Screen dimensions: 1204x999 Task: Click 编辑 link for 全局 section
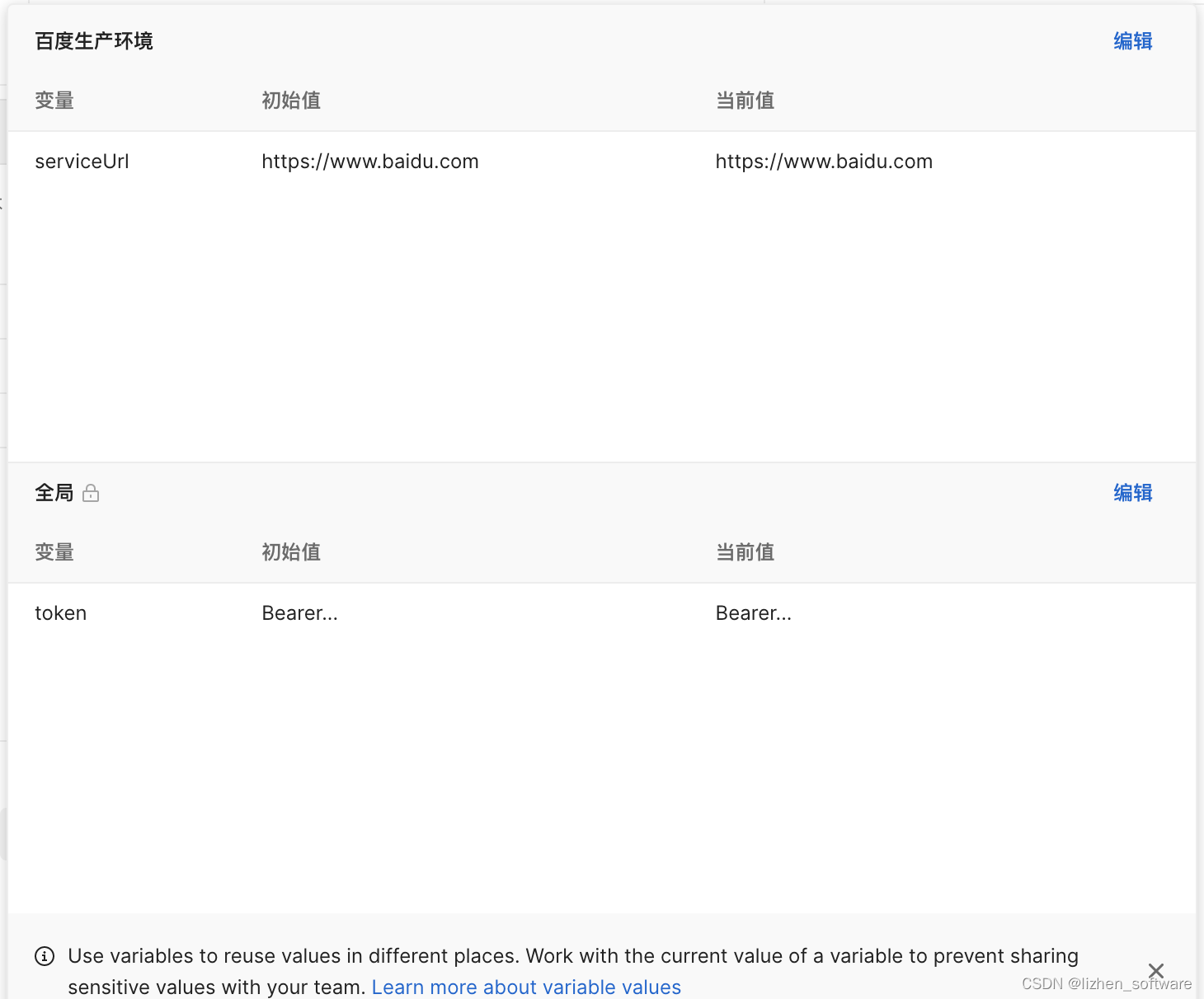click(1132, 493)
